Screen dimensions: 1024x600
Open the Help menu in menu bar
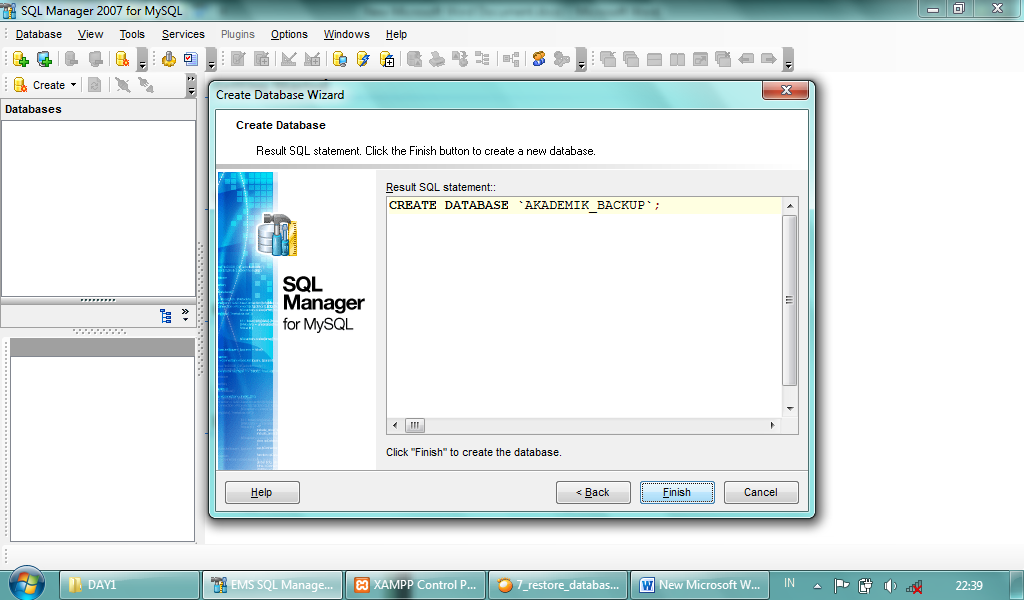(x=396, y=35)
